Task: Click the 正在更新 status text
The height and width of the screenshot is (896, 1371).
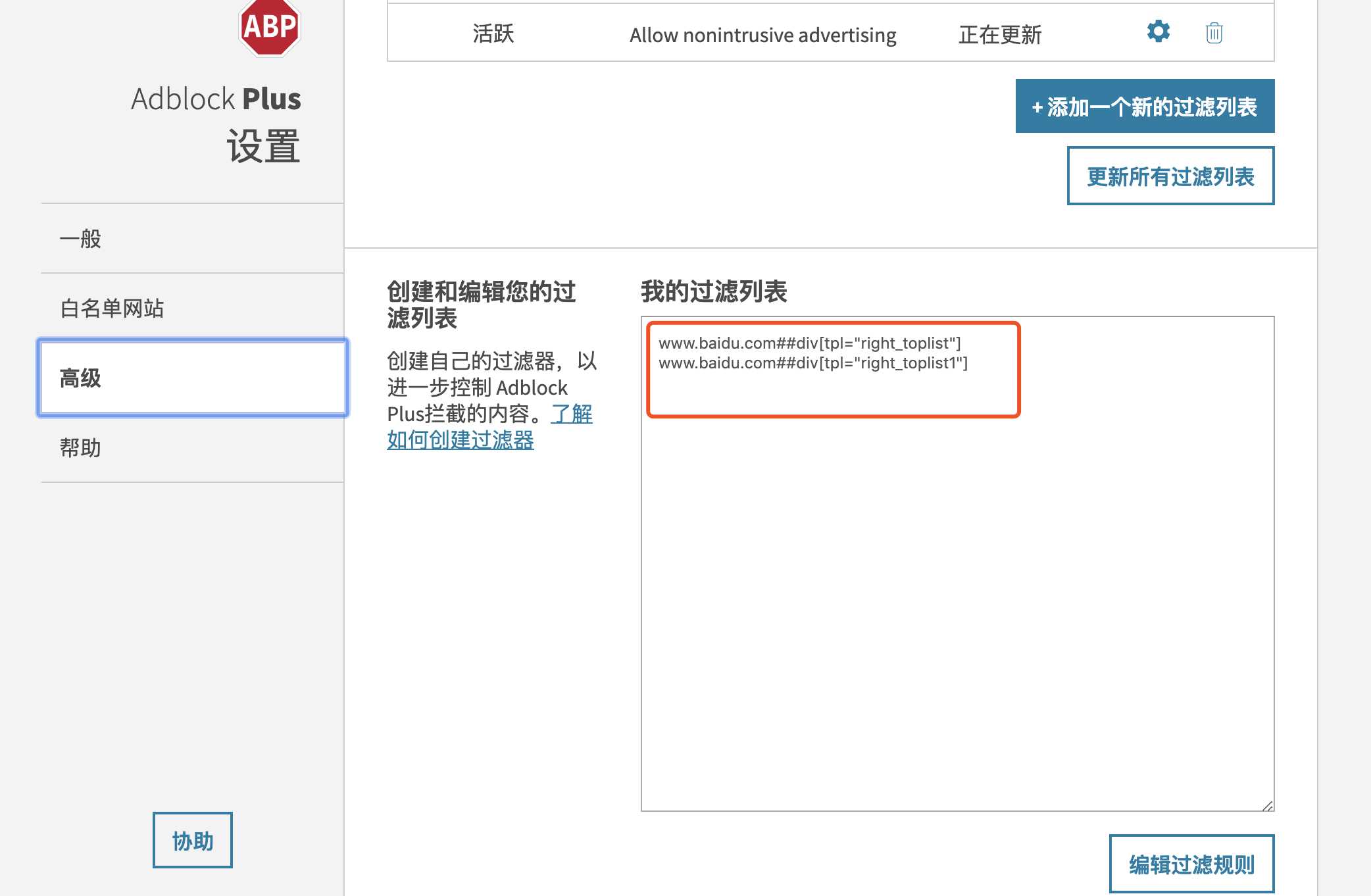Action: coord(1000,35)
